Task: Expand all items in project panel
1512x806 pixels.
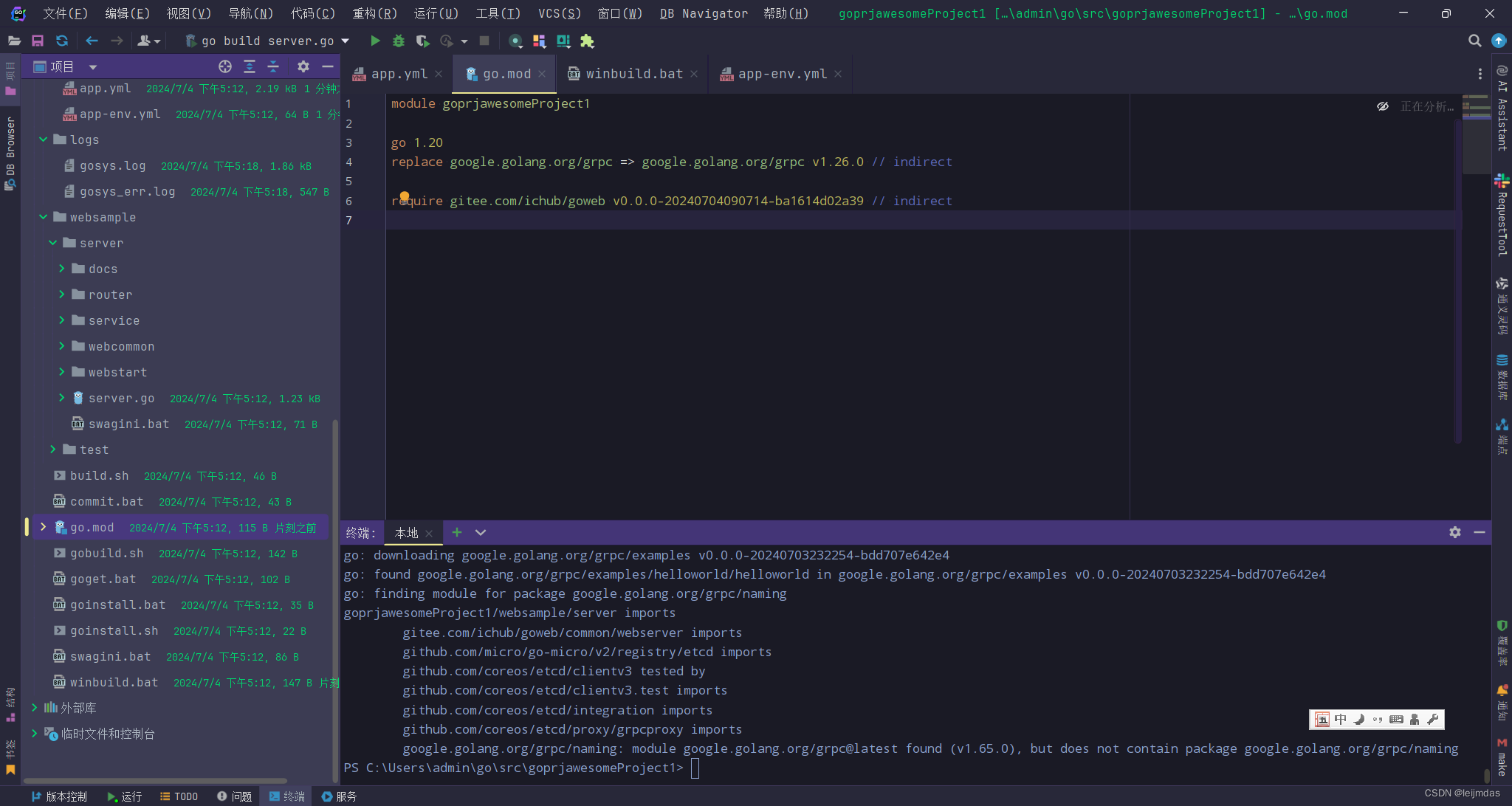Action: [x=250, y=66]
